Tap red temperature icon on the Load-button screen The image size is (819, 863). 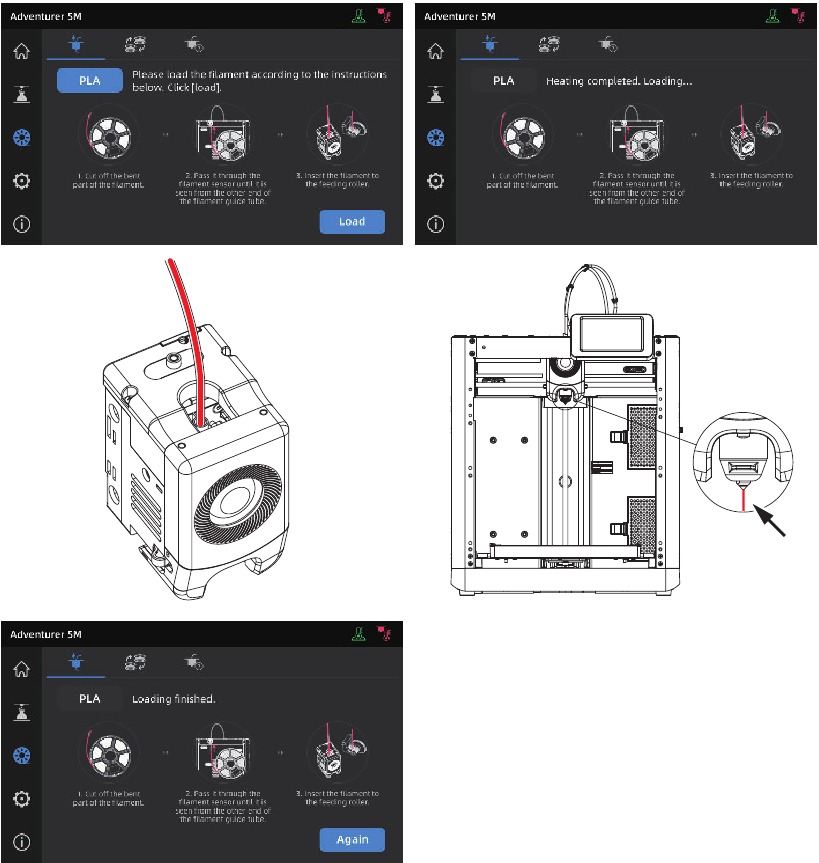384,15
